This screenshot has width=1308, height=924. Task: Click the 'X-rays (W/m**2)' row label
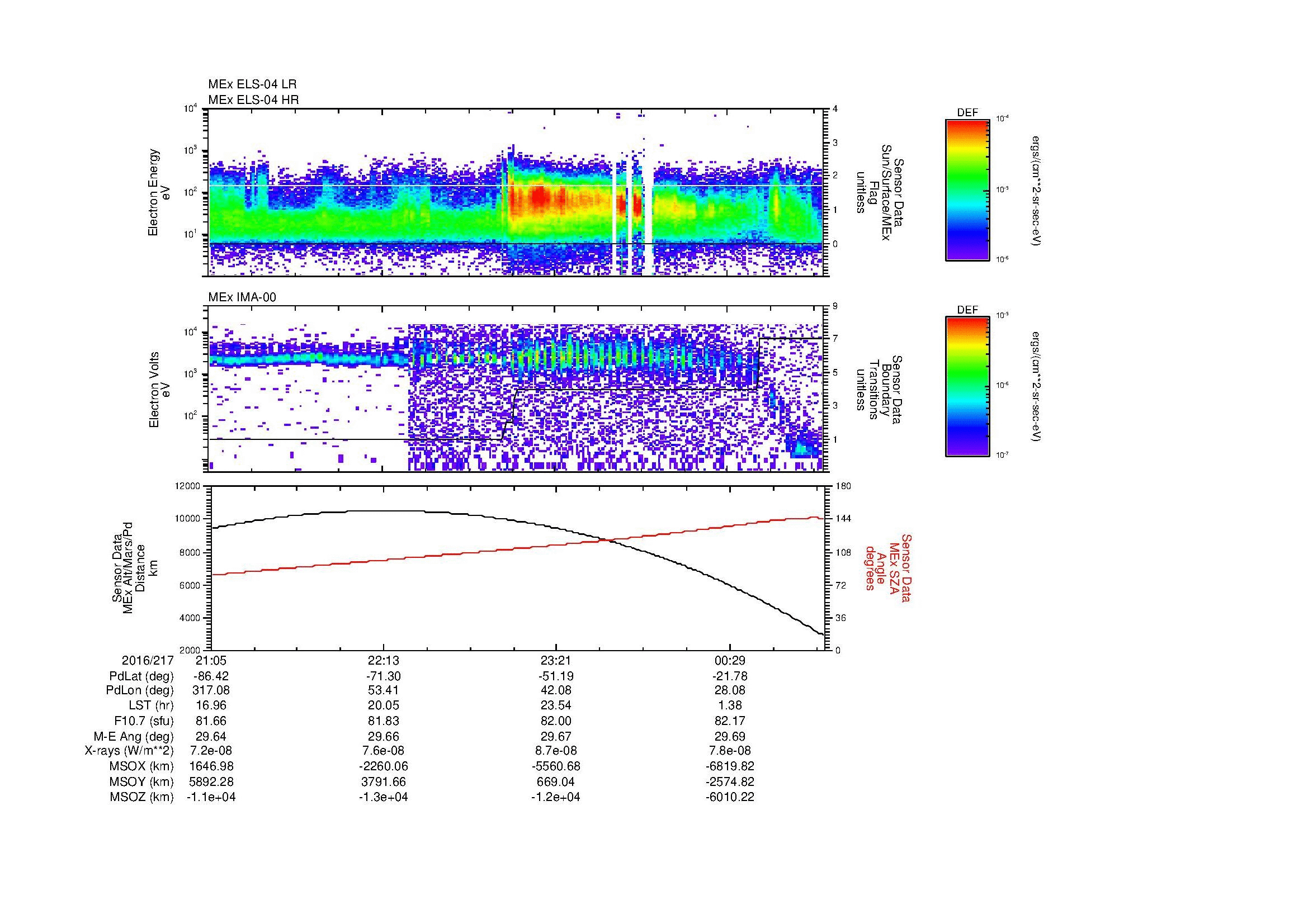[x=129, y=751]
